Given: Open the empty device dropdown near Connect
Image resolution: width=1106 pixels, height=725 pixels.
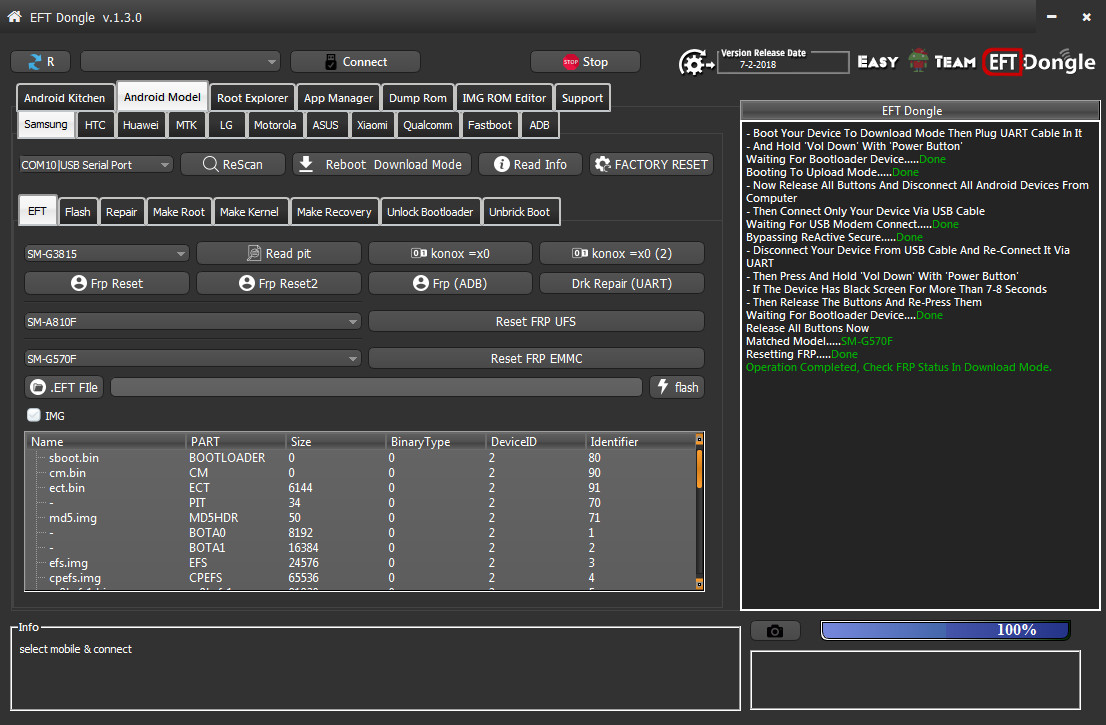Looking at the screenshot, I should 181,62.
